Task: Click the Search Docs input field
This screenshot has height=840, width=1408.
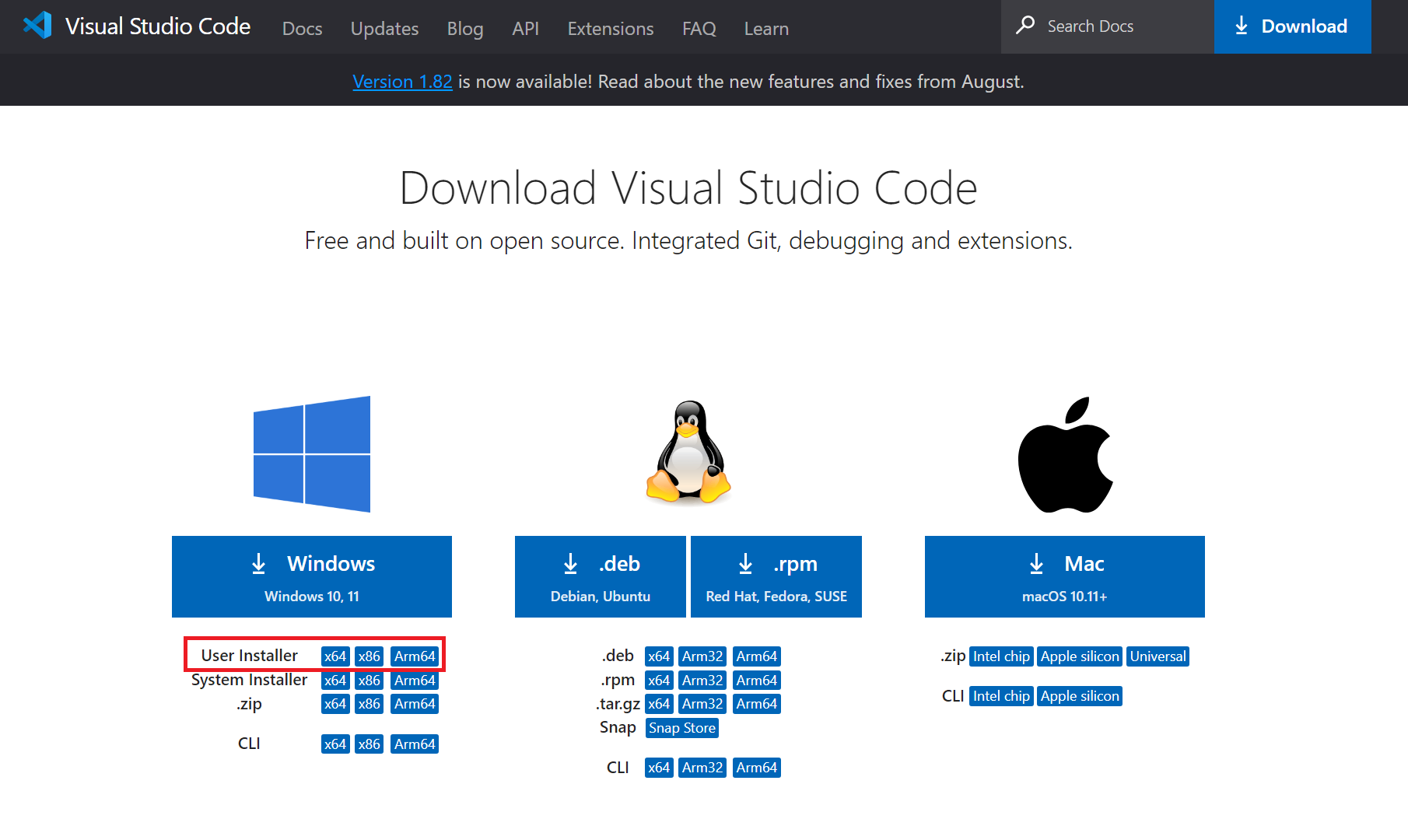Action: tap(1108, 26)
